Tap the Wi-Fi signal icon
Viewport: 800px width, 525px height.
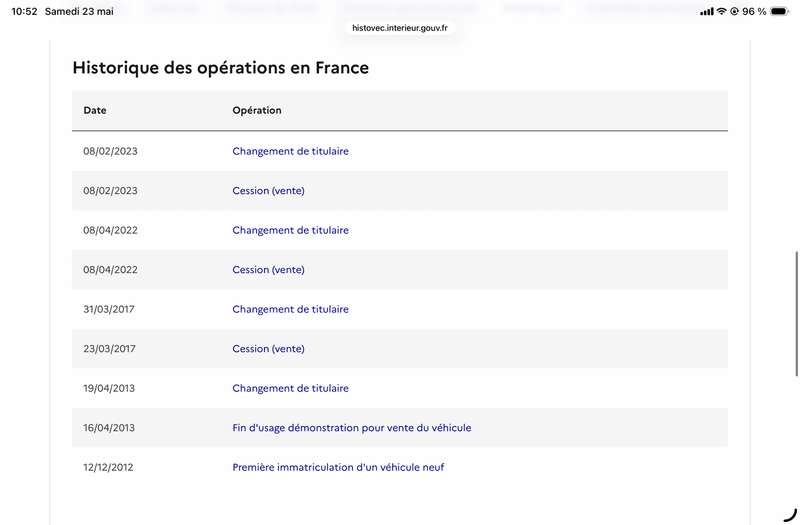(x=721, y=11)
